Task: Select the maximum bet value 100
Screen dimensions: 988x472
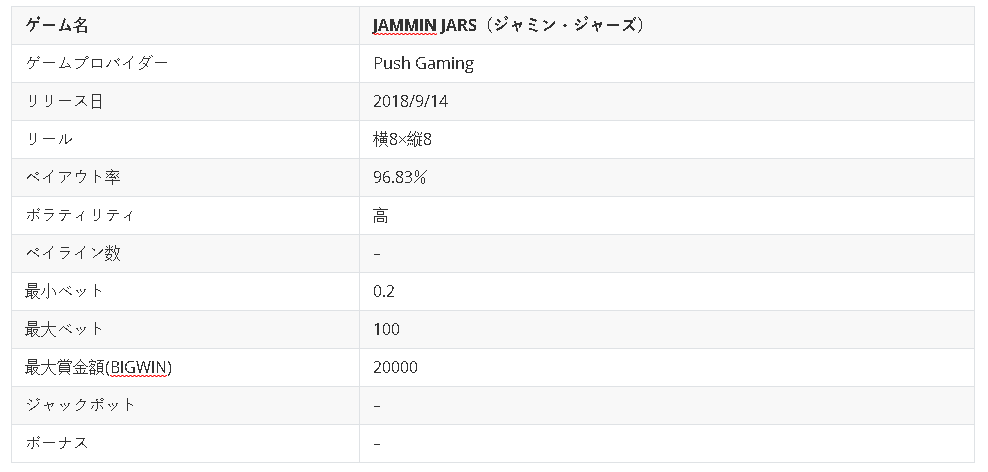Action: 386,329
